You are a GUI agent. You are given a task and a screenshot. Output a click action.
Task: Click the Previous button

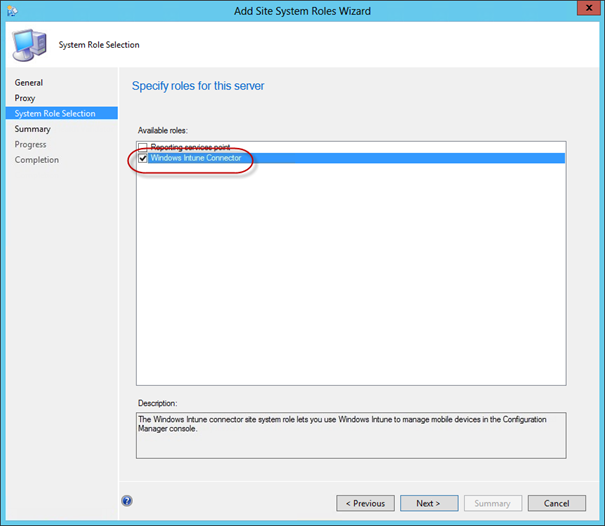(x=365, y=503)
